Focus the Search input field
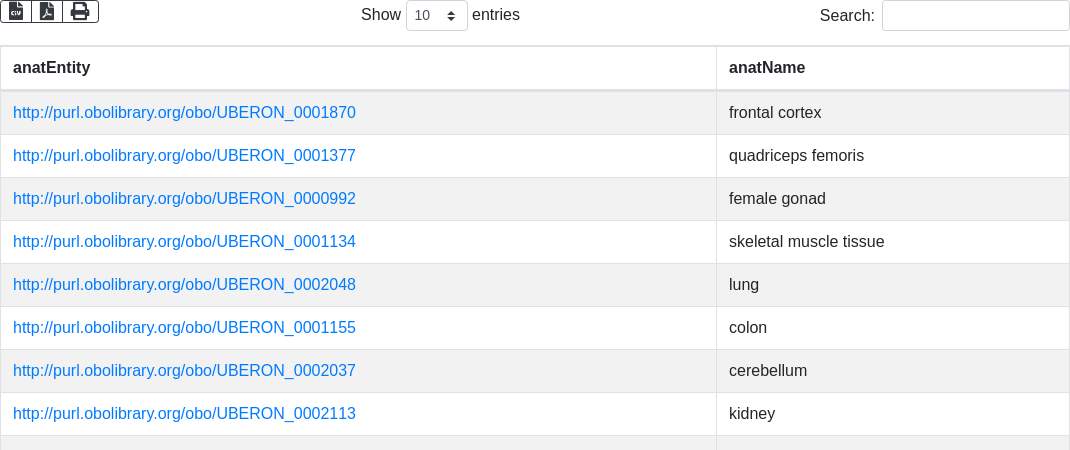 (975, 16)
